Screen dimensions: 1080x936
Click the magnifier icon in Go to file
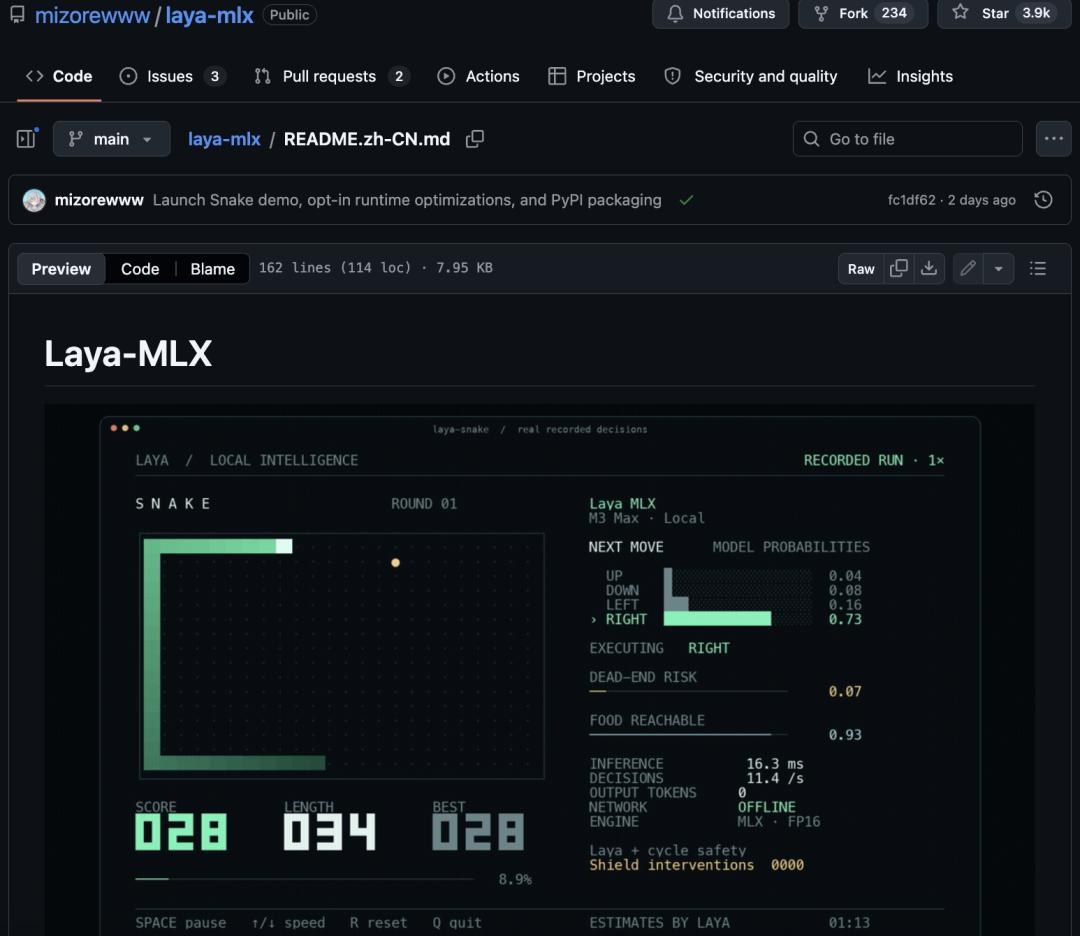(811, 139)
